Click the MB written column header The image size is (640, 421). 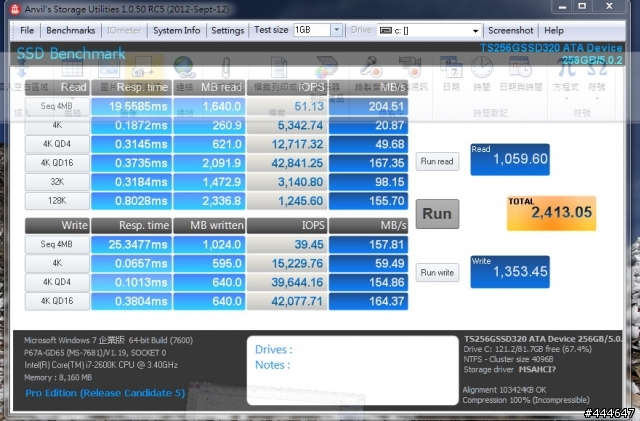click(209, 225)
